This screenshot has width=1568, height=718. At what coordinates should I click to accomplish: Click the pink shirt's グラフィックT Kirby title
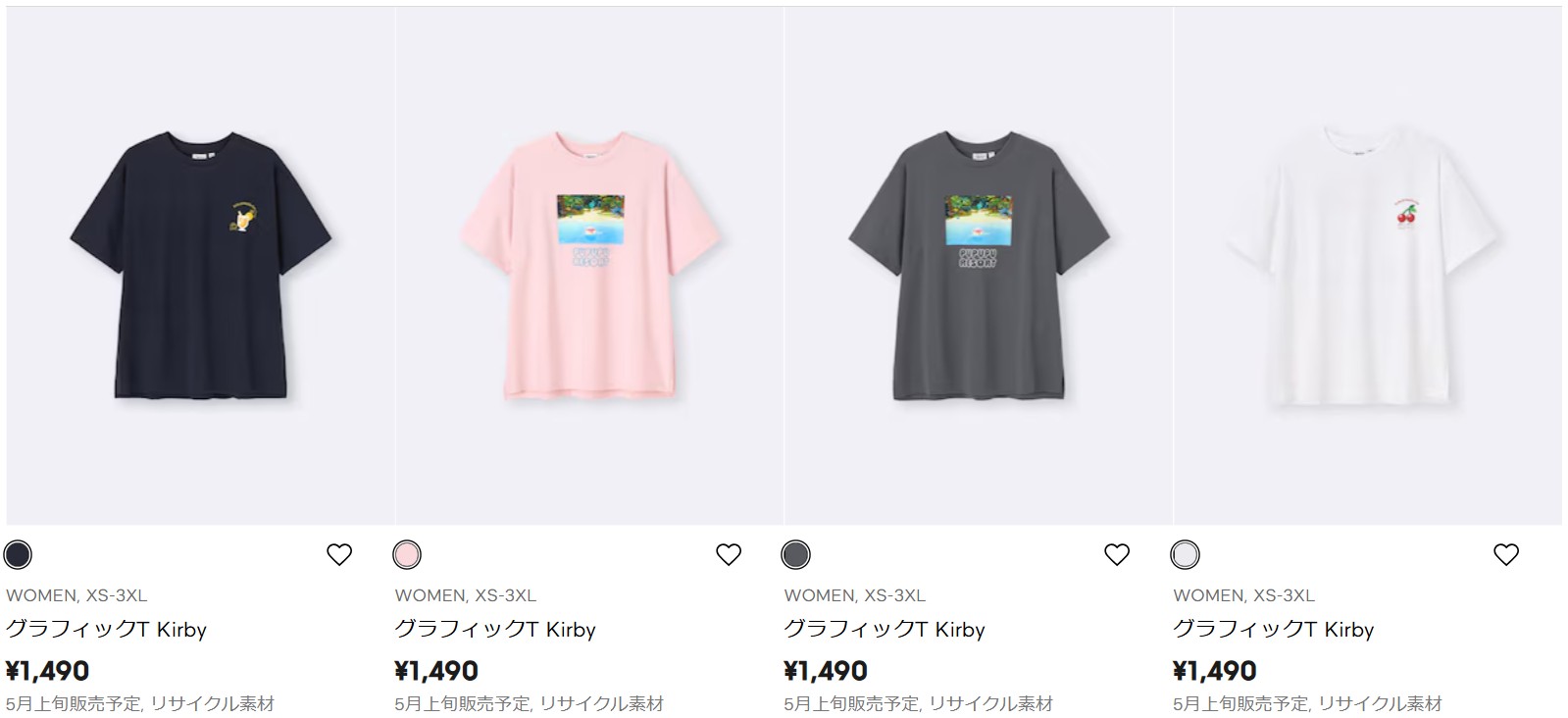click(x=495, y=630)
